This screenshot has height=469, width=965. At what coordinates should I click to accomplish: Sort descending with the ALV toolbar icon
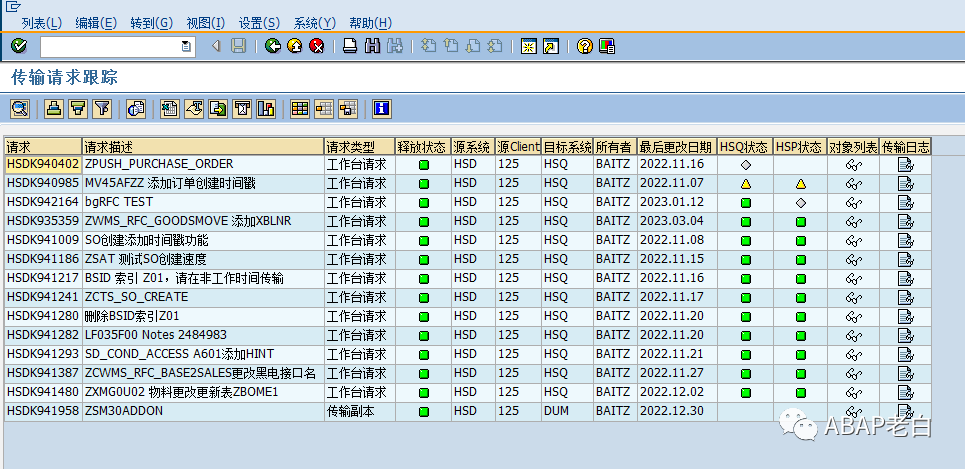click(x=78, y=109)
